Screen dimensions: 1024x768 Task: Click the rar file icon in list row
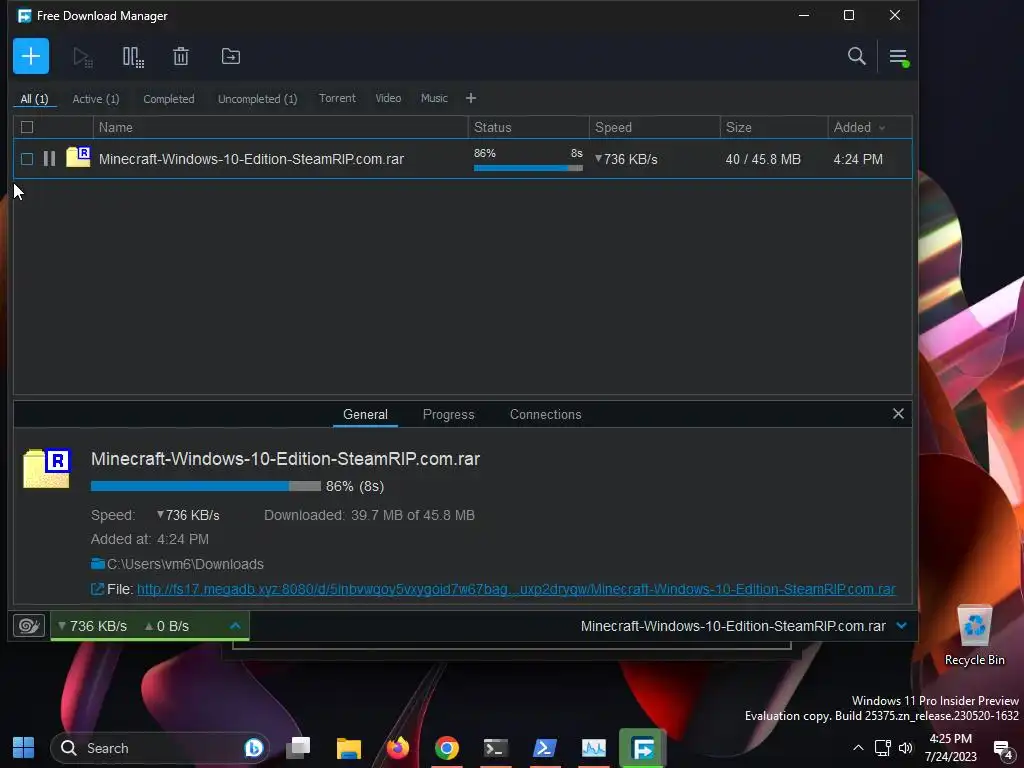78,157
